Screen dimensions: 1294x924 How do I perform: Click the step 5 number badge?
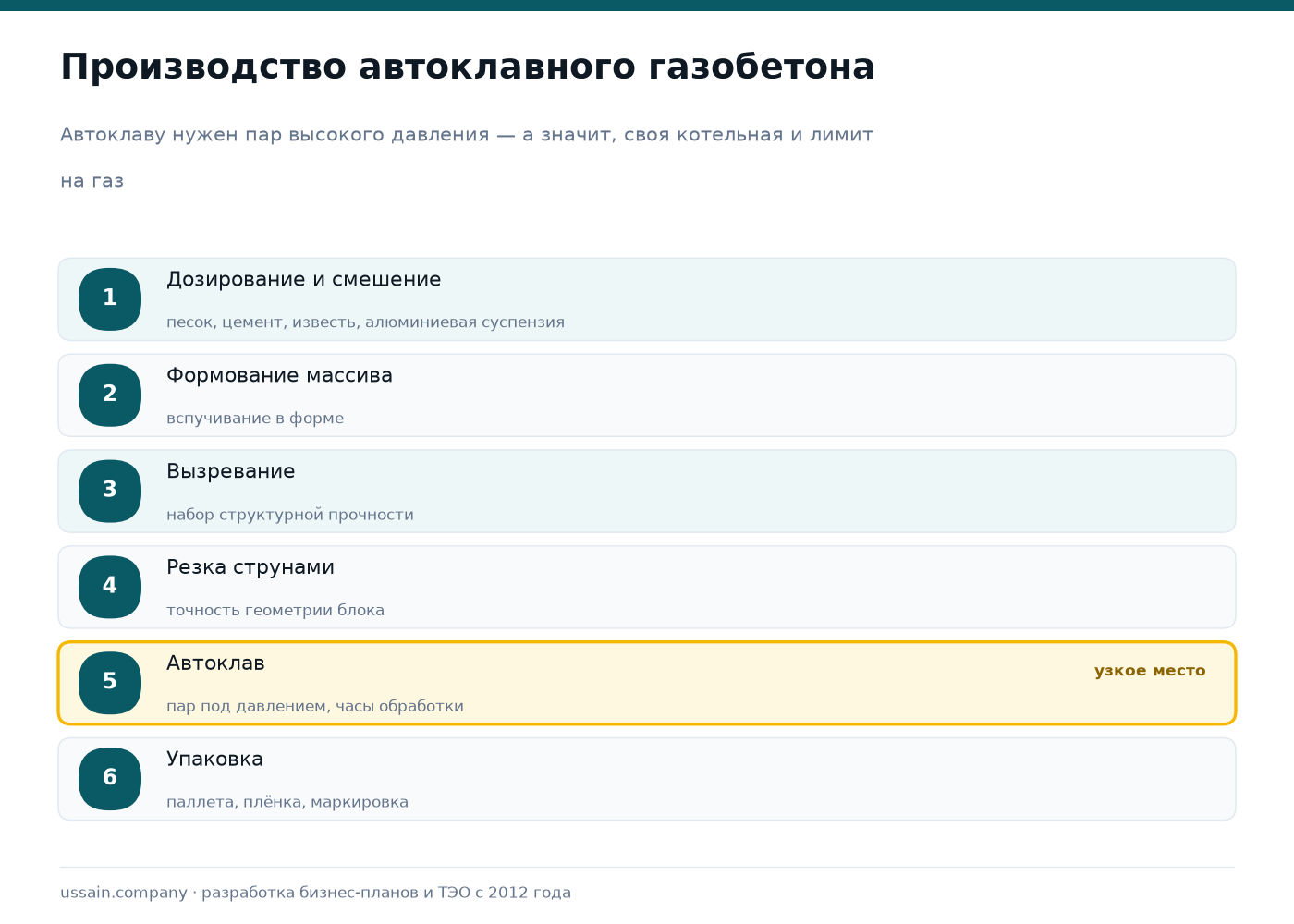point(110,683)
